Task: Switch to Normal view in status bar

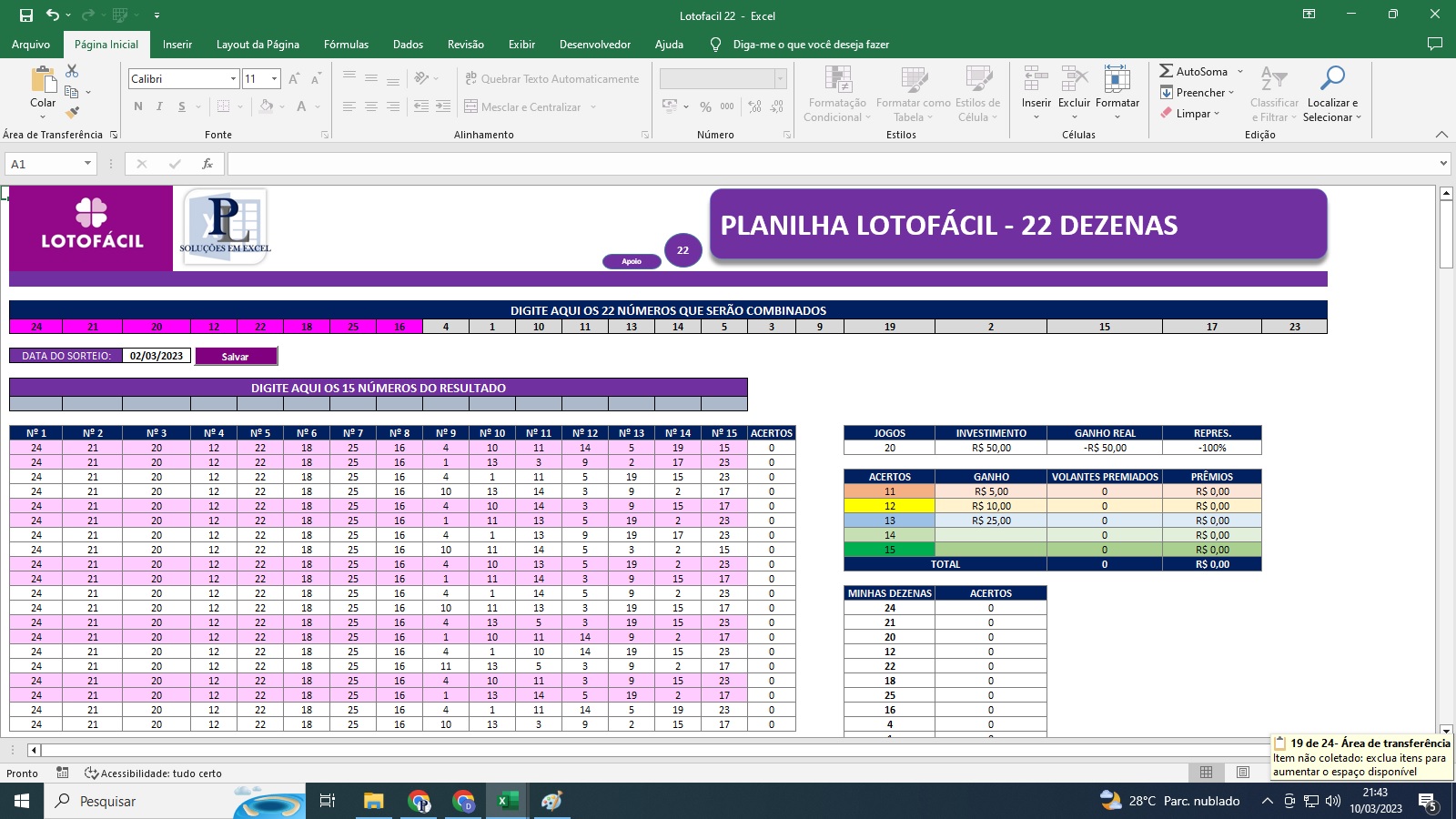Action: (1207, 773)
